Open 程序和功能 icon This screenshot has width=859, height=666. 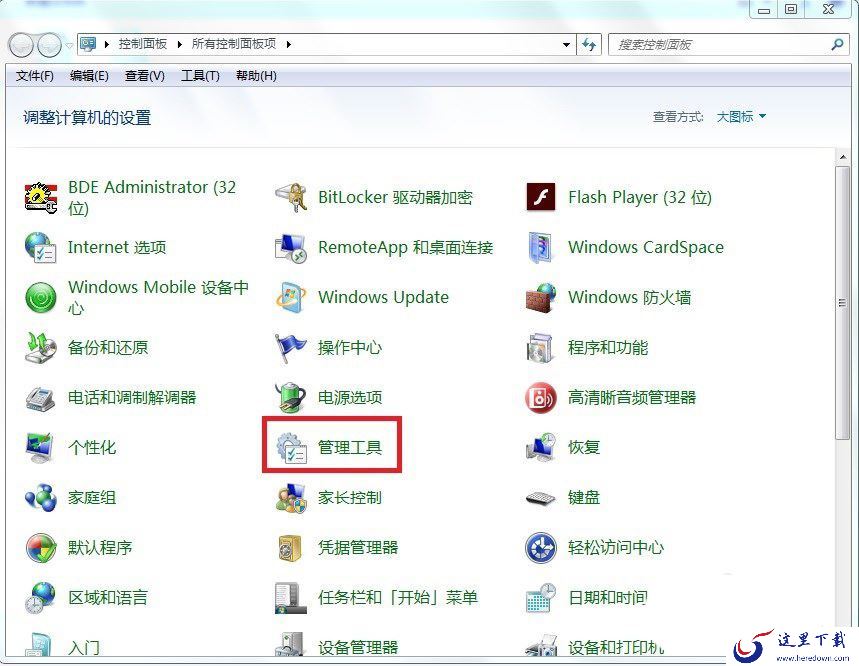point(541,347)
